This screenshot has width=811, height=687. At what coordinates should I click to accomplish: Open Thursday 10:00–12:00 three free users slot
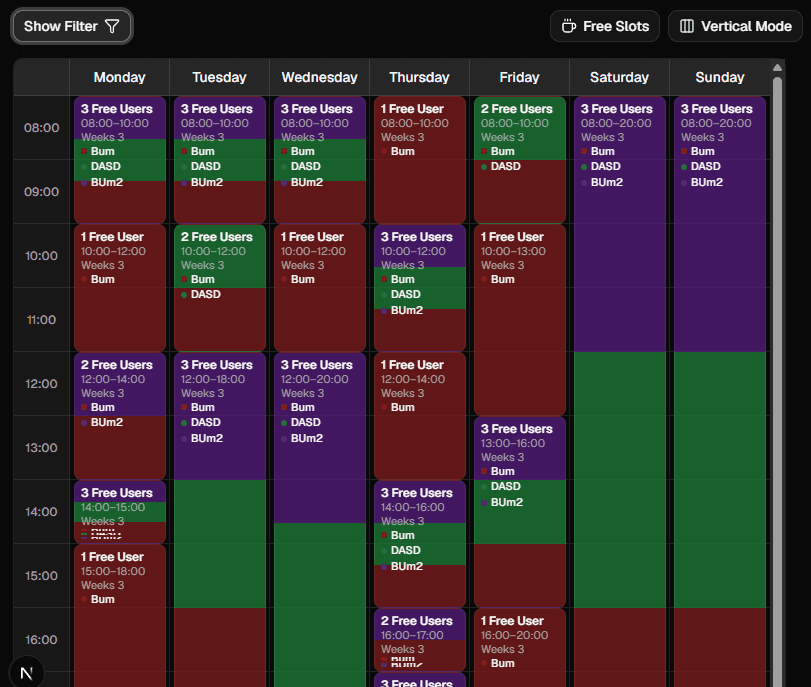click(420, 288)
